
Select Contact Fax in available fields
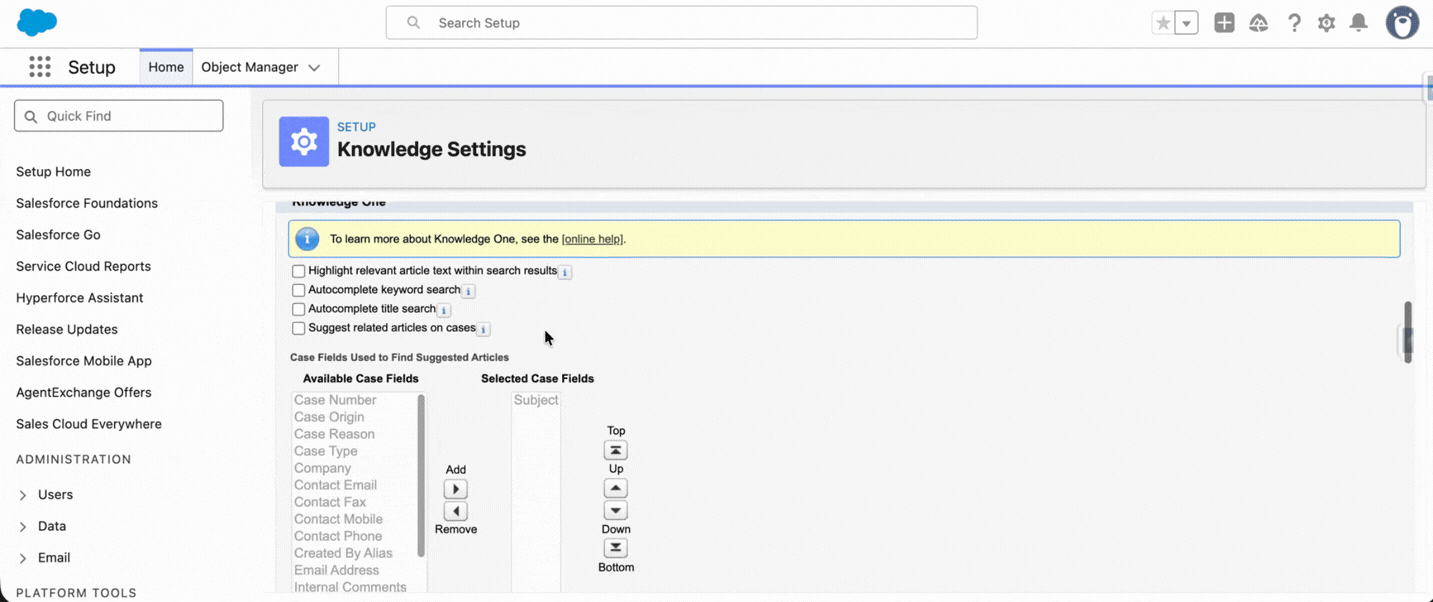point(330,502)
